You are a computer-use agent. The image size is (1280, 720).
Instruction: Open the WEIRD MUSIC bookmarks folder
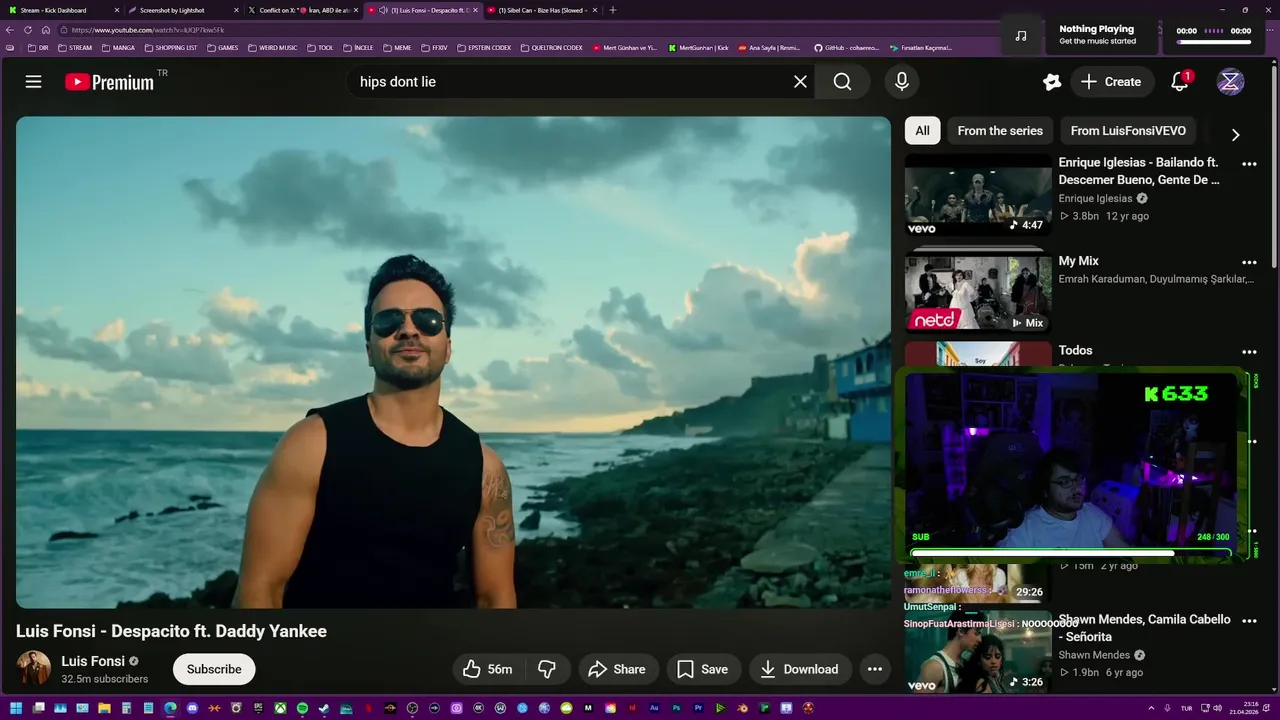point(272,47)
